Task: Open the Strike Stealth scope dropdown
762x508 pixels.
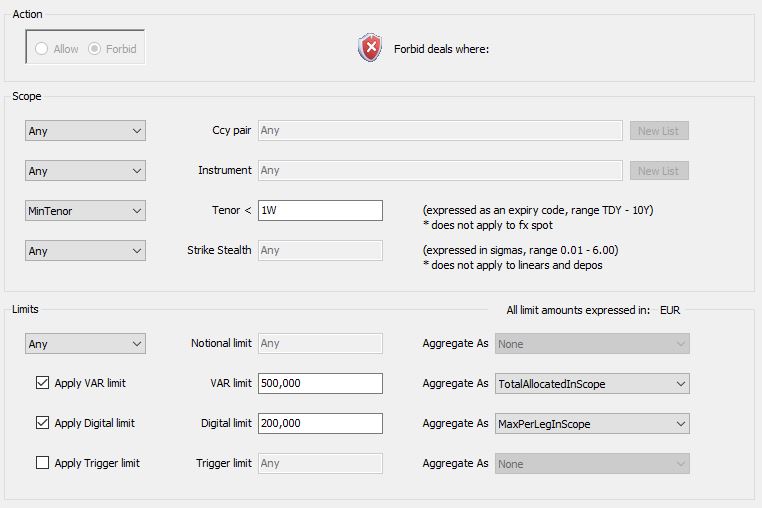Action: (86, 251)
